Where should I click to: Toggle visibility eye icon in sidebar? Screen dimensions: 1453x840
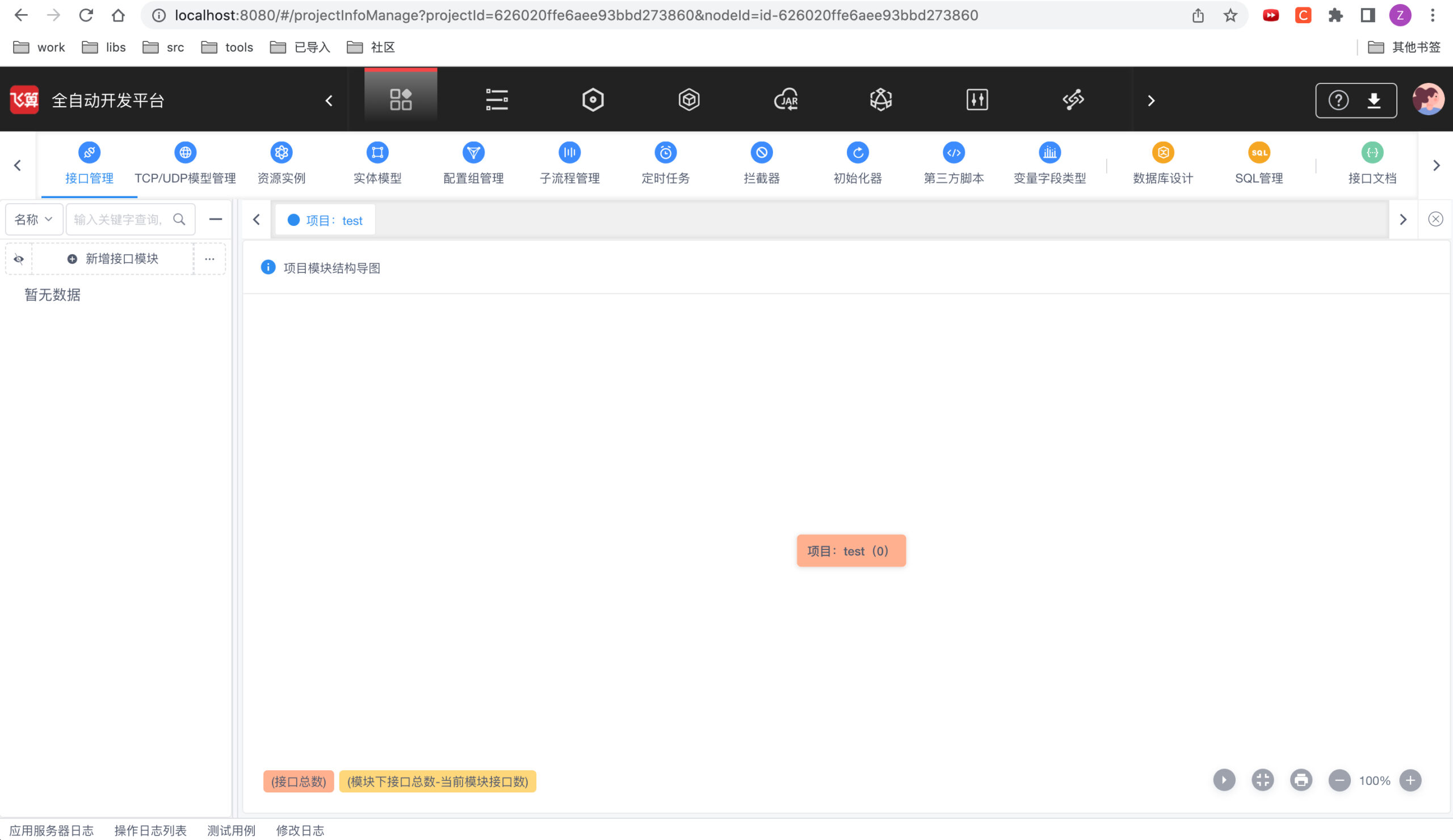coord(18,259)
